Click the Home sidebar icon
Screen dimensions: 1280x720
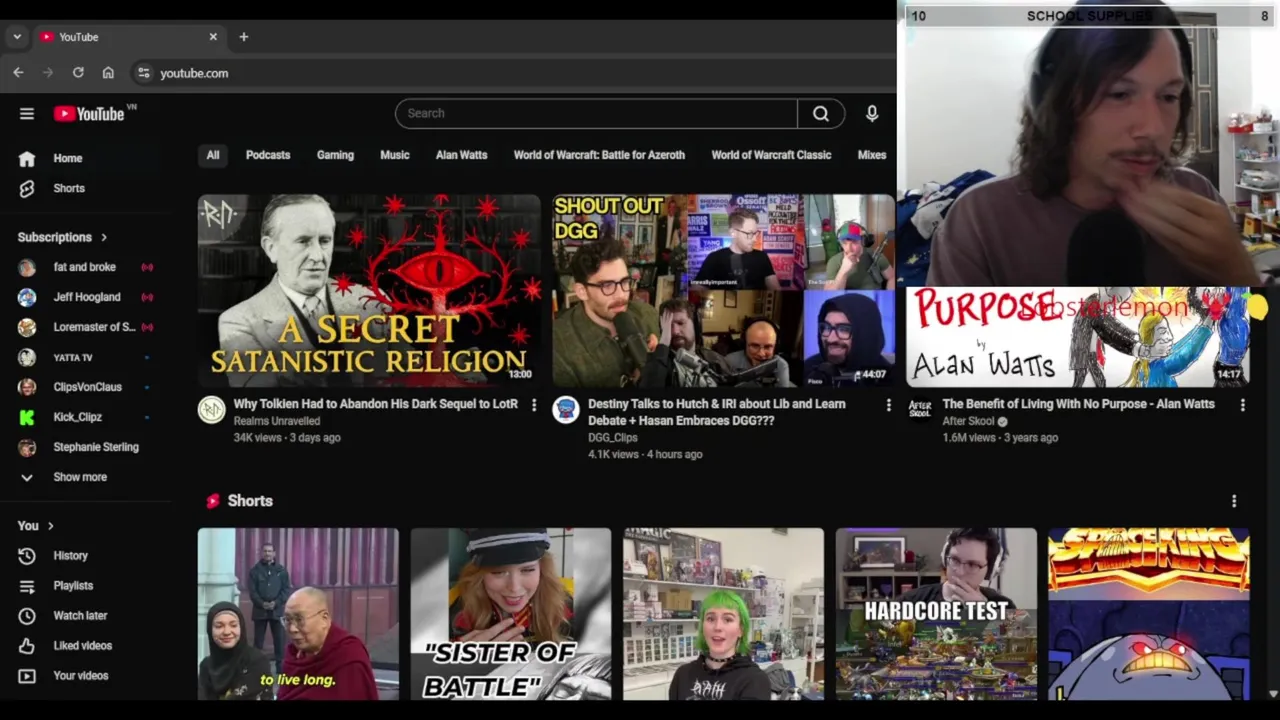[27, 158]
